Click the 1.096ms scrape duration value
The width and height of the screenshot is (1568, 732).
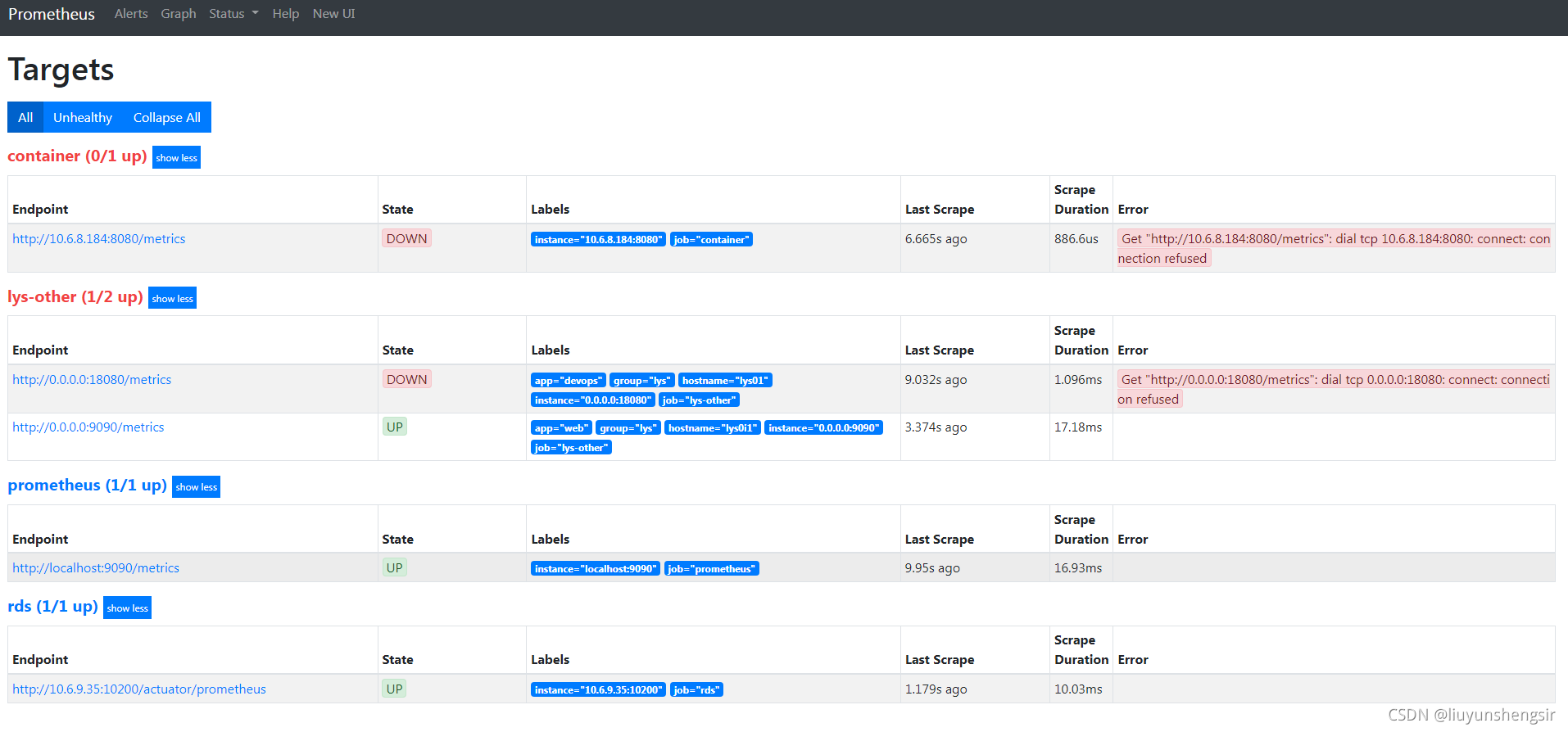1078,380
